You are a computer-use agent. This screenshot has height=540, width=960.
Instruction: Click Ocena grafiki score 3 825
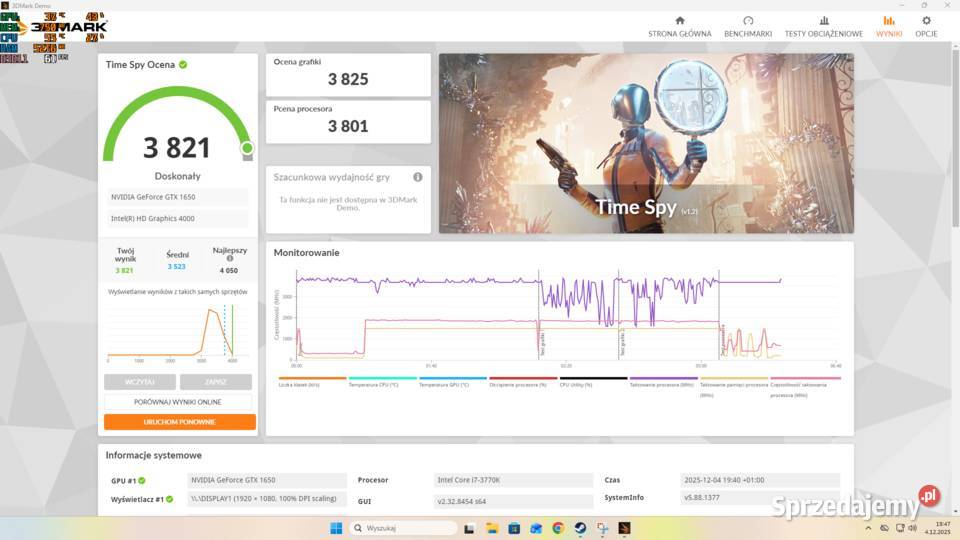pos(348,80)
